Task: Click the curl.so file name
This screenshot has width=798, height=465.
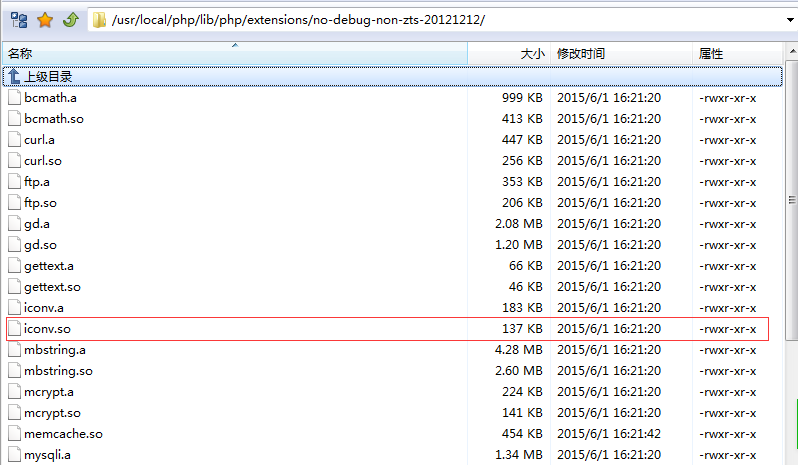Action: pos(43,161)
